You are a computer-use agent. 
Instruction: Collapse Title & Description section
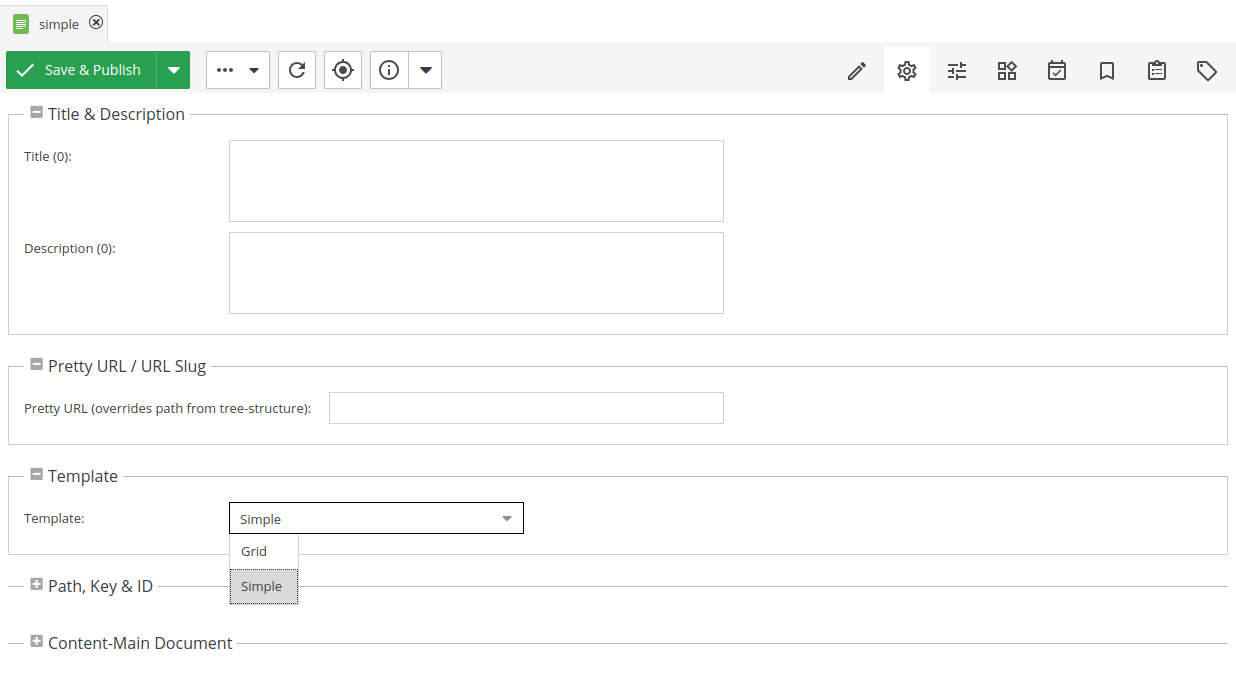tap(37, 113)
